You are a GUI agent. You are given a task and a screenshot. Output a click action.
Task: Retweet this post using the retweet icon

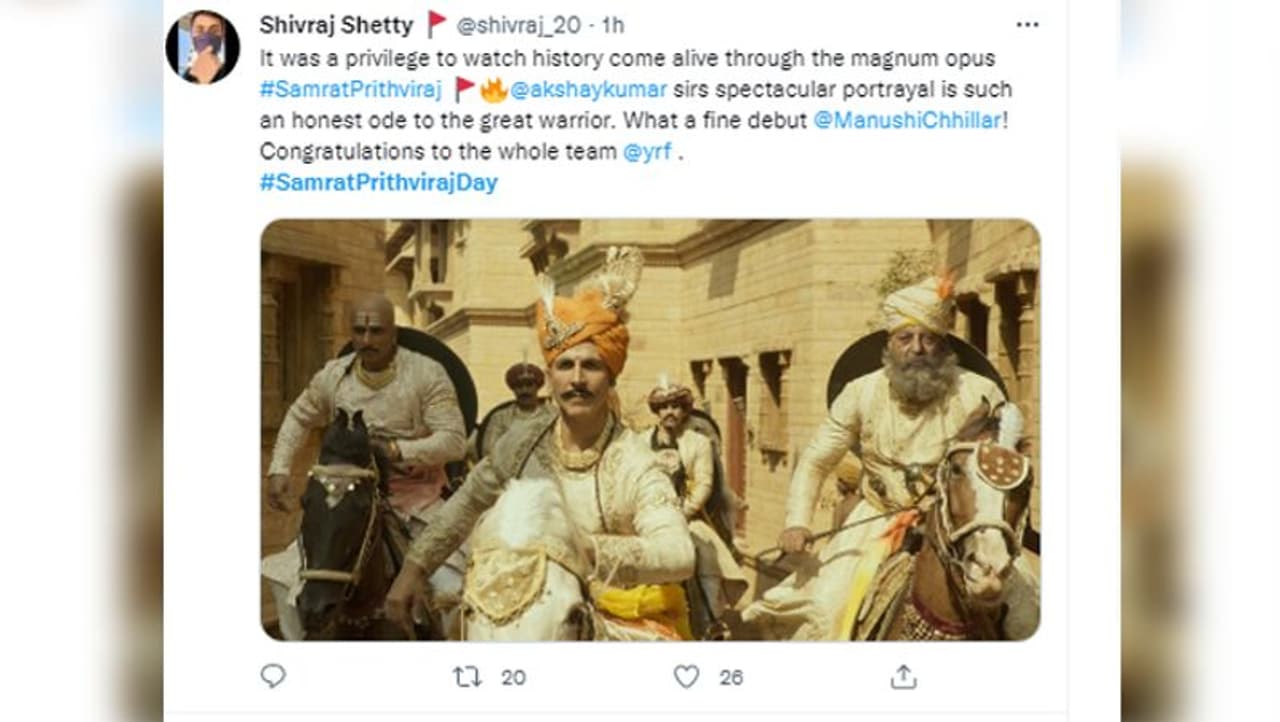pos(466,677)
